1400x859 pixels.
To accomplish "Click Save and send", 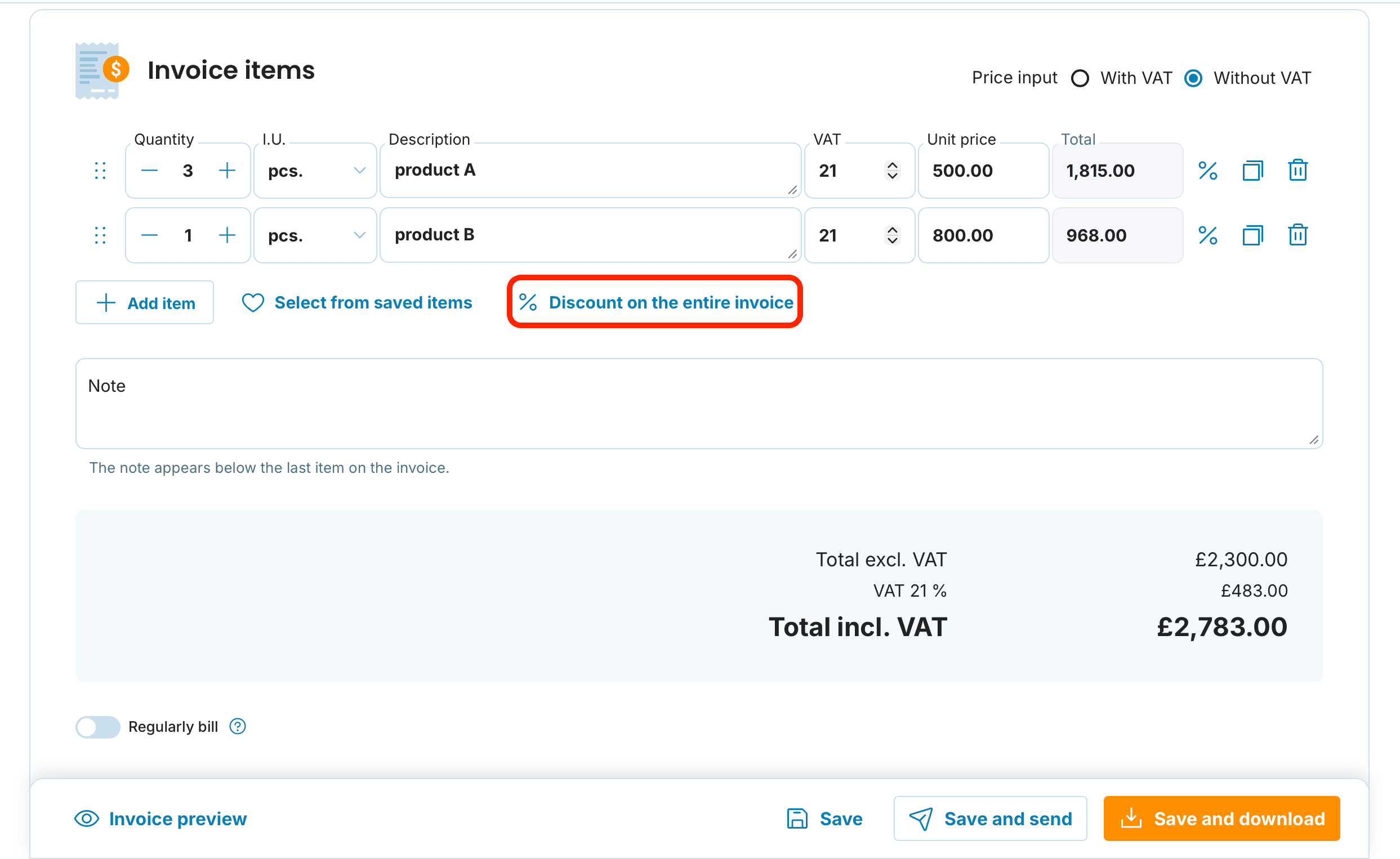I will tap(991, 818).
